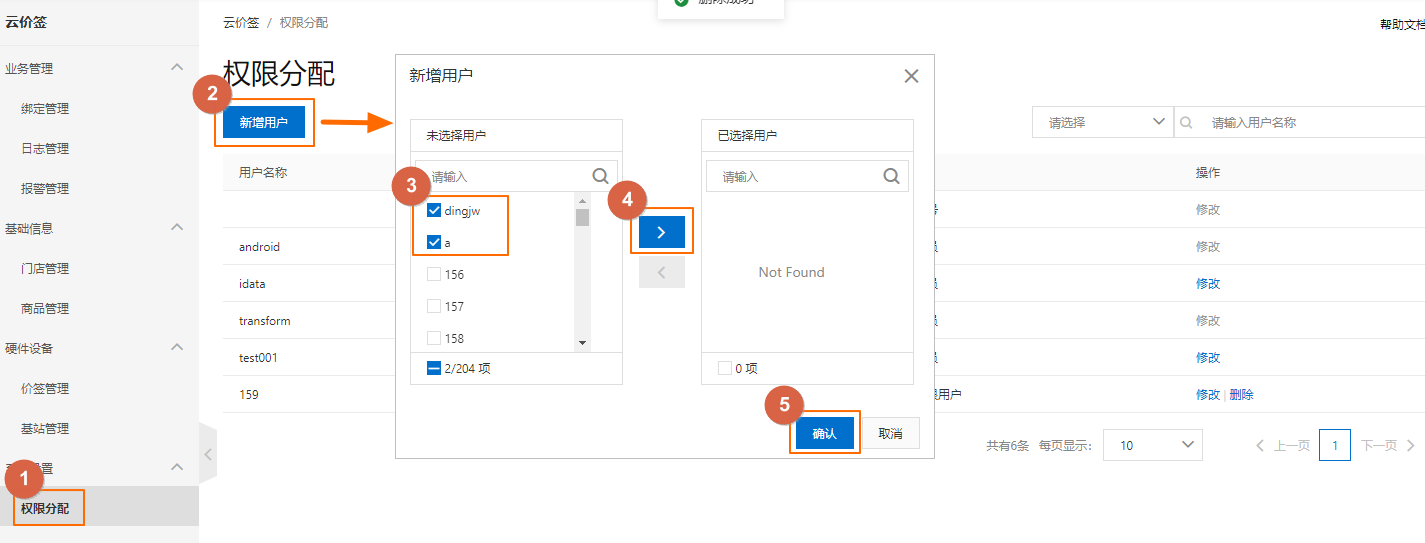
Task: Check the 156 user checkbox
Action: coord(434,274)
